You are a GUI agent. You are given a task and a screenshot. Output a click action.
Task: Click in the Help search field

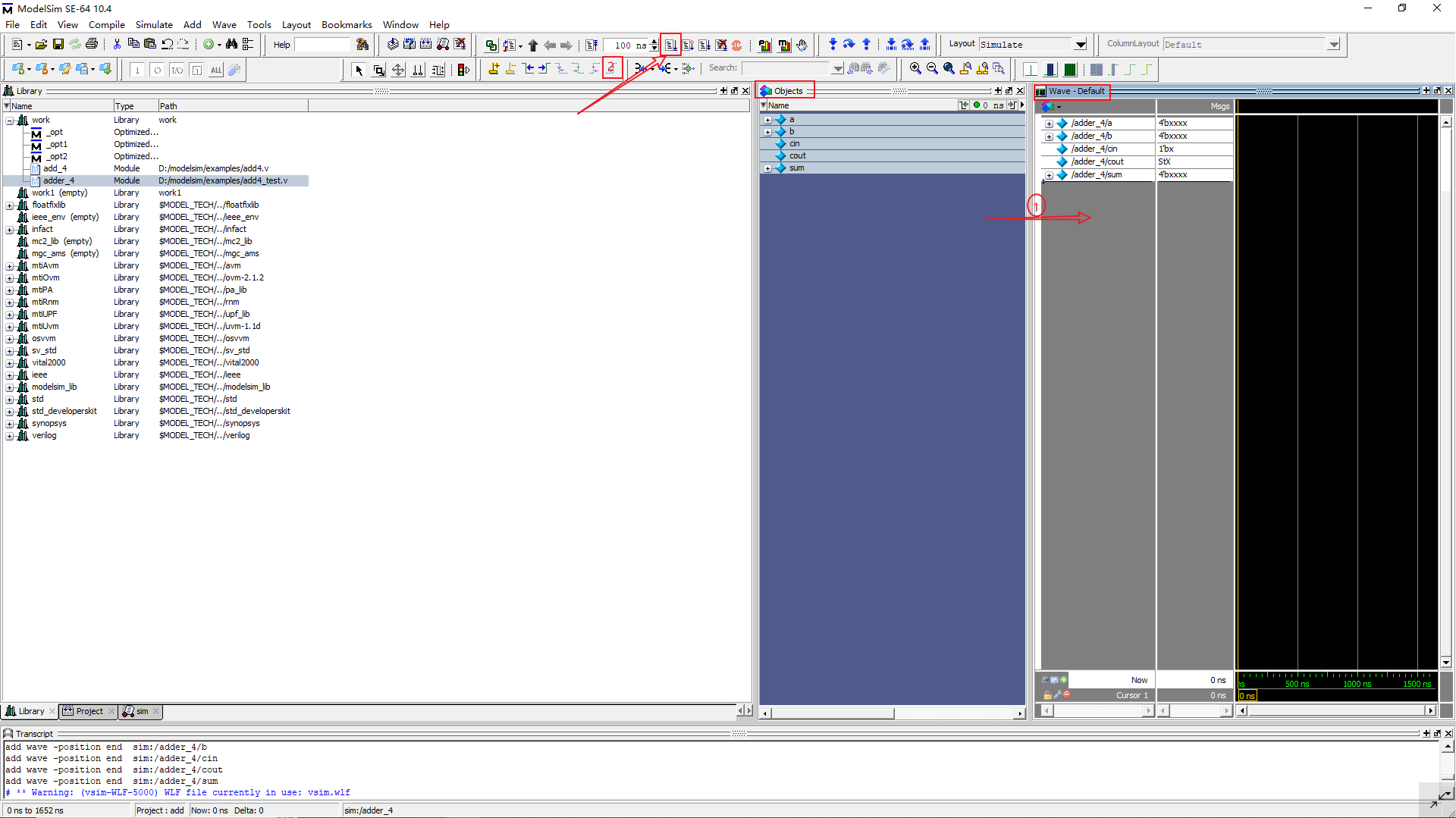[322, 45]
